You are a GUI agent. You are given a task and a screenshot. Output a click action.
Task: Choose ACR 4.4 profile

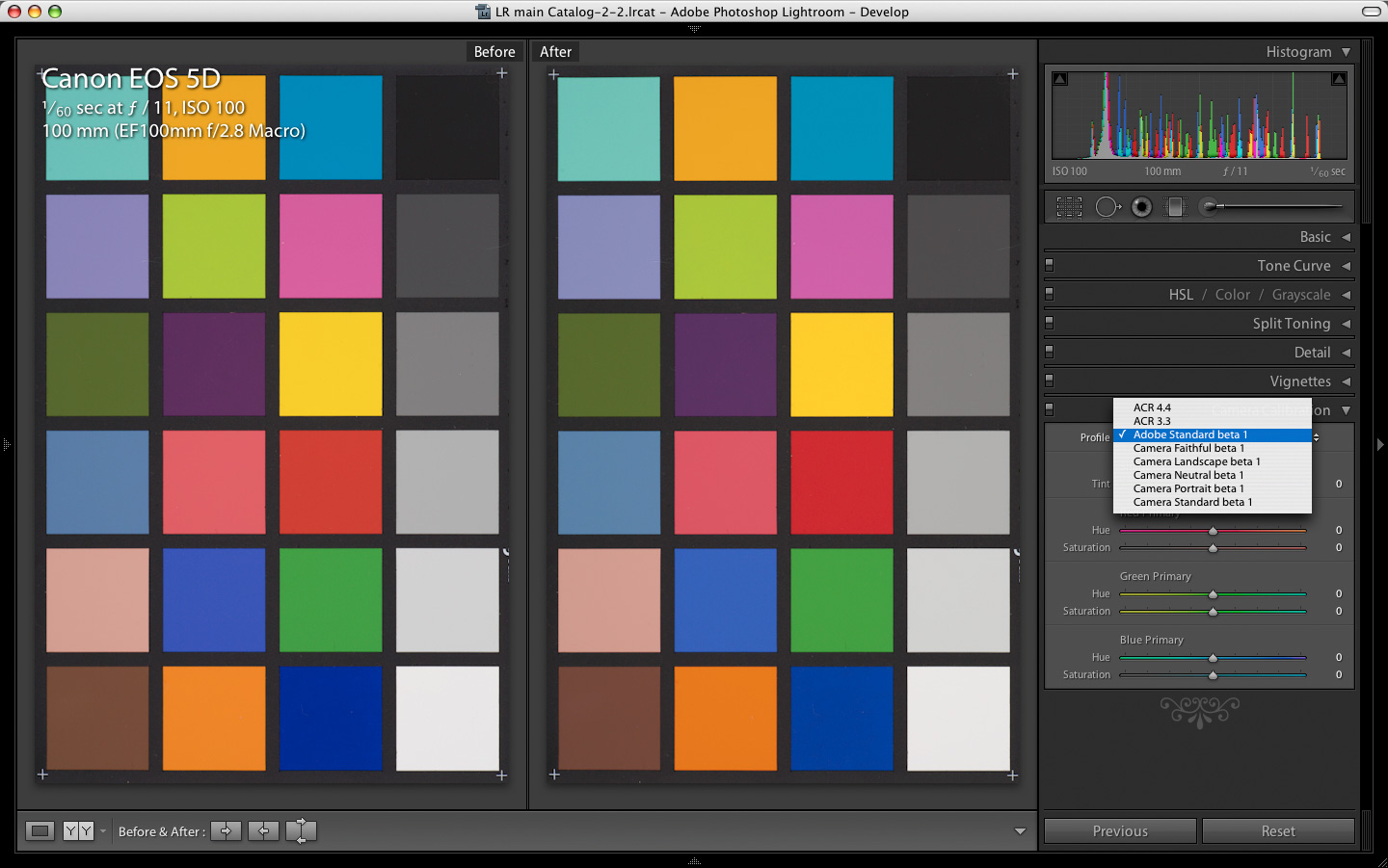tap(1213, 408)
